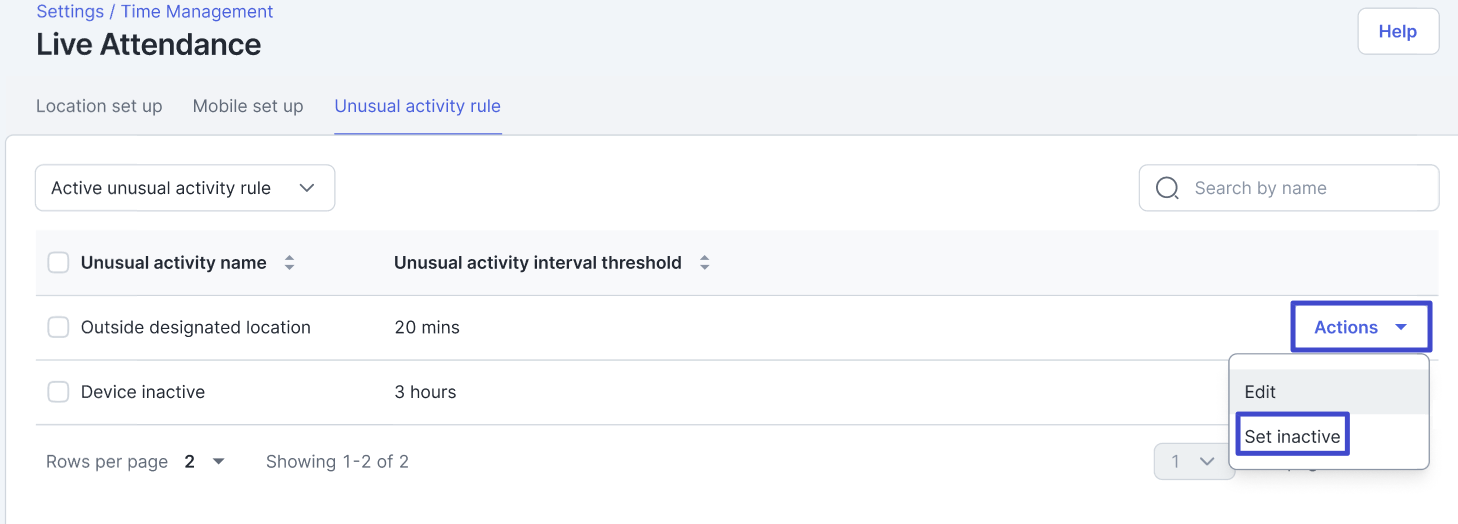Click chevron in Active unusual activity filter

point(307,188)
